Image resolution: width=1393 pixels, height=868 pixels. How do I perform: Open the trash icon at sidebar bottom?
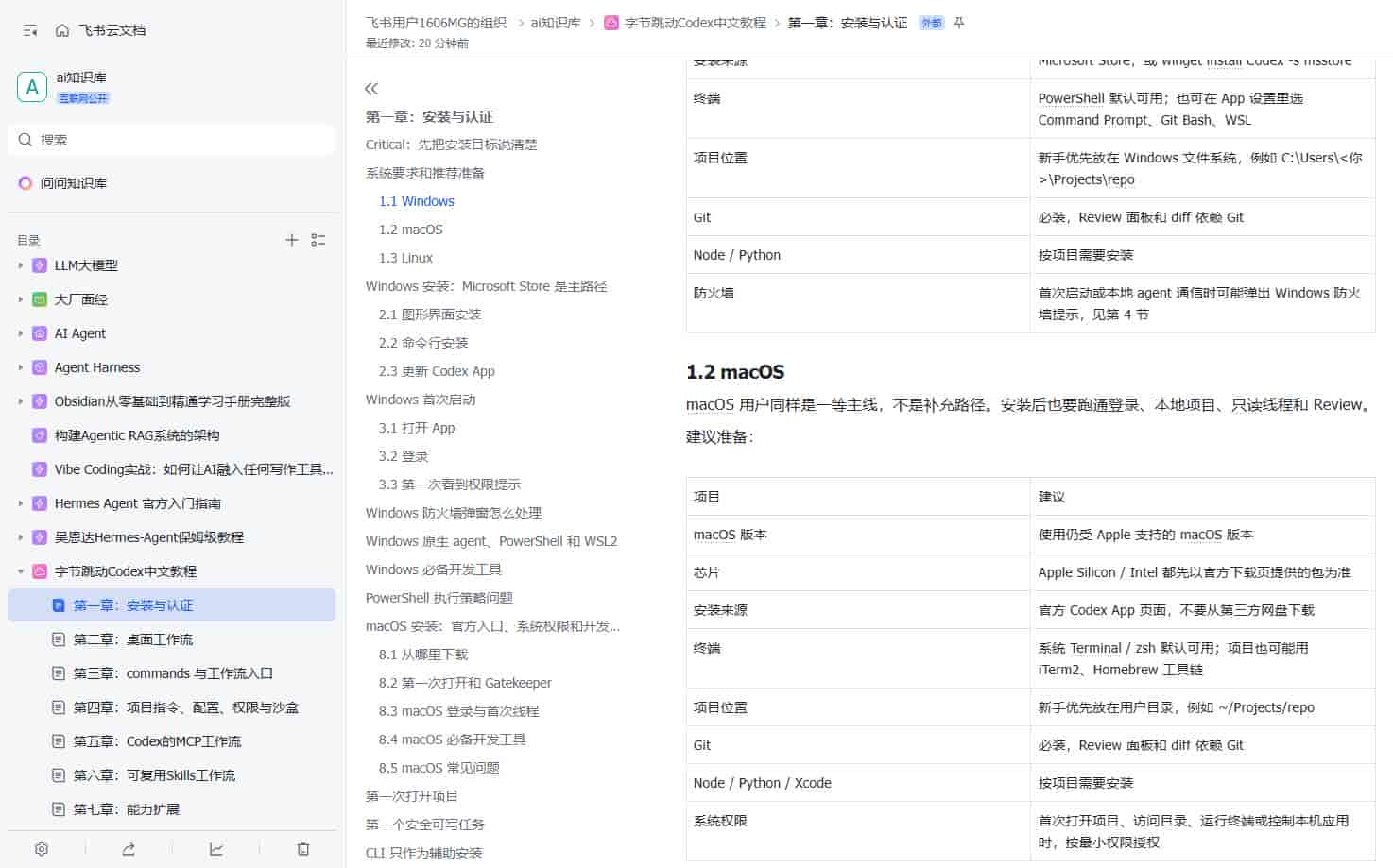pyautogui.click(x=303, y=849)
